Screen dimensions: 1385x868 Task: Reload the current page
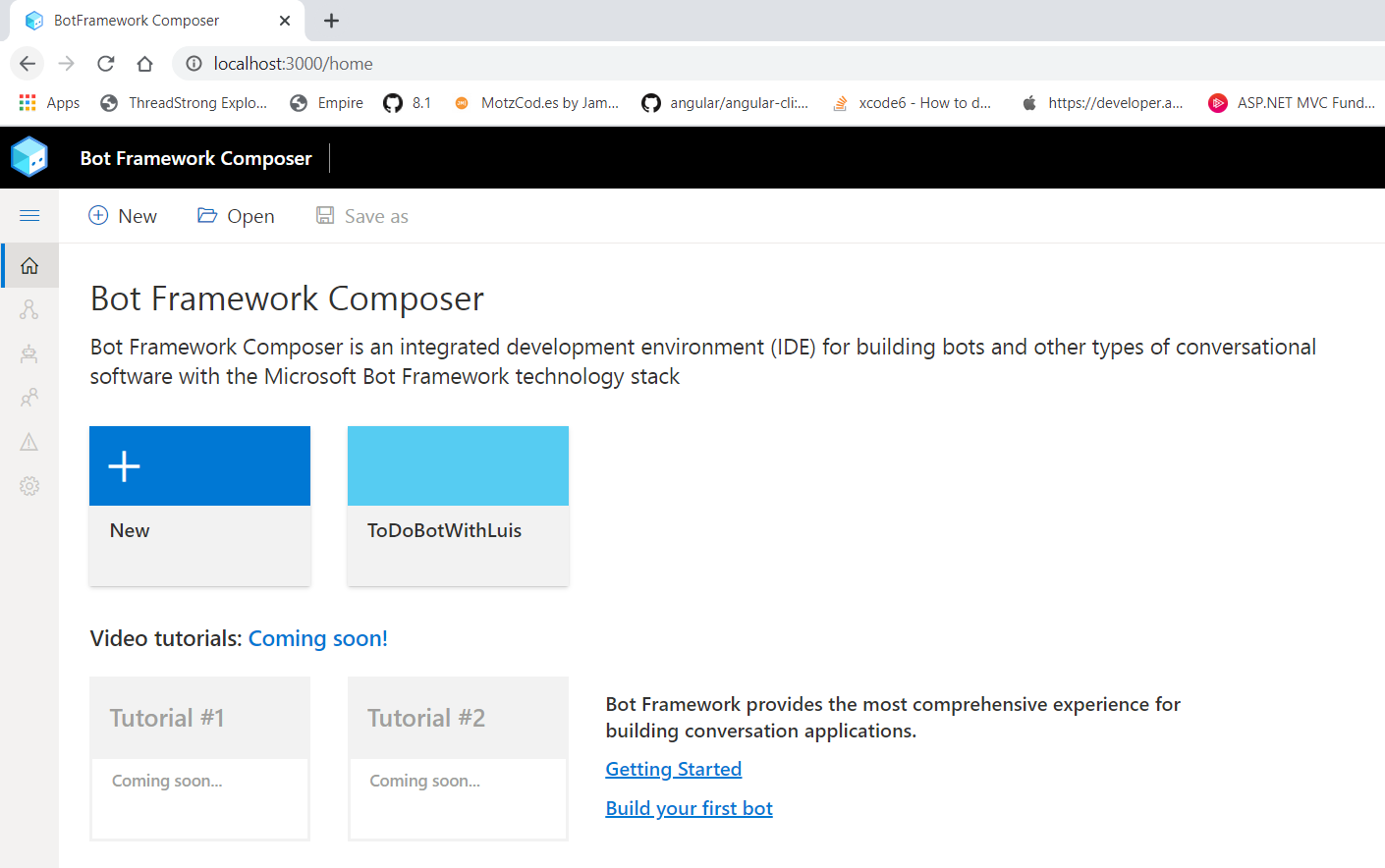[x=106, y=64]
